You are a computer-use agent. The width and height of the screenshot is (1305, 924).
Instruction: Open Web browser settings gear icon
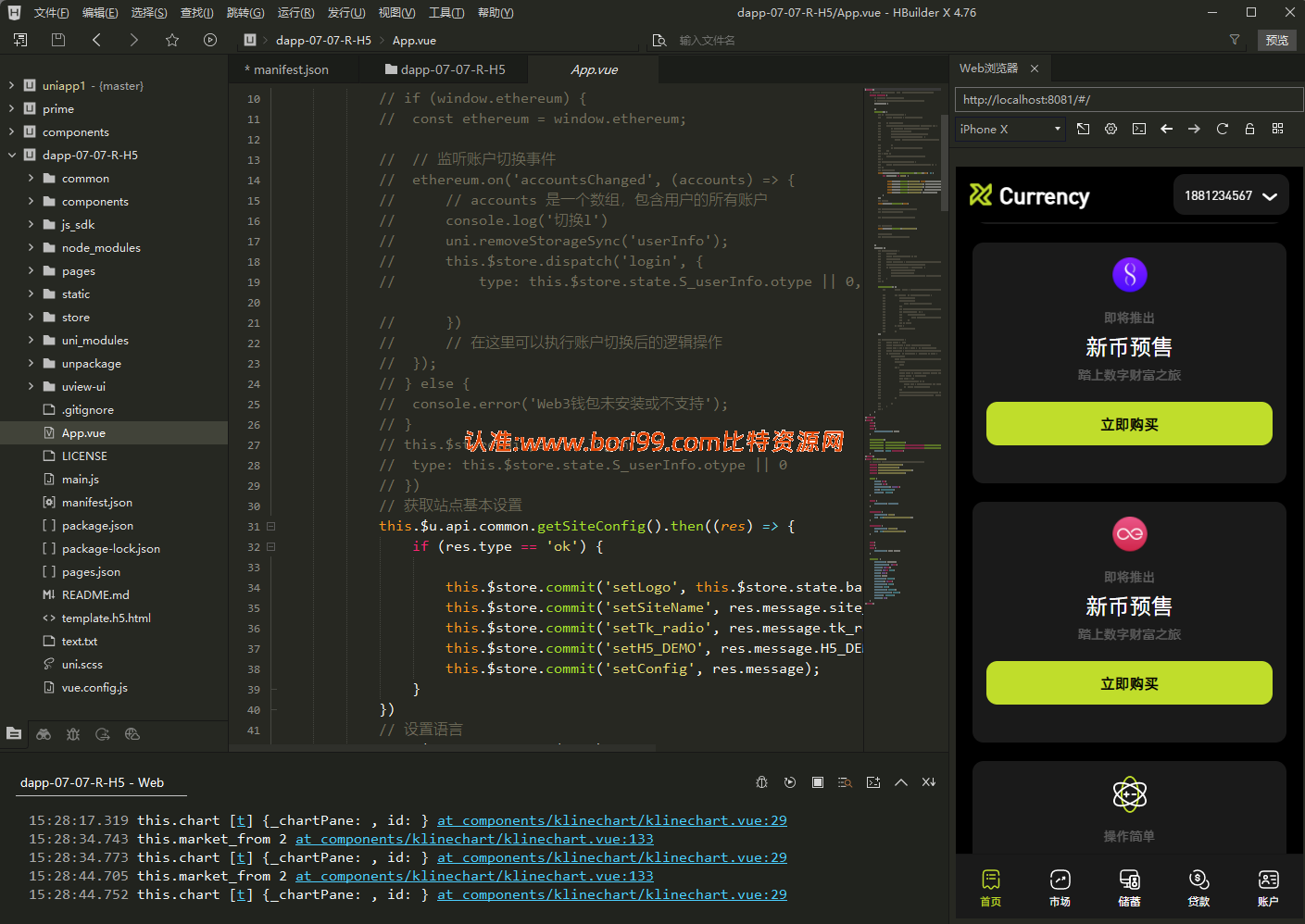coord(1111,129)
